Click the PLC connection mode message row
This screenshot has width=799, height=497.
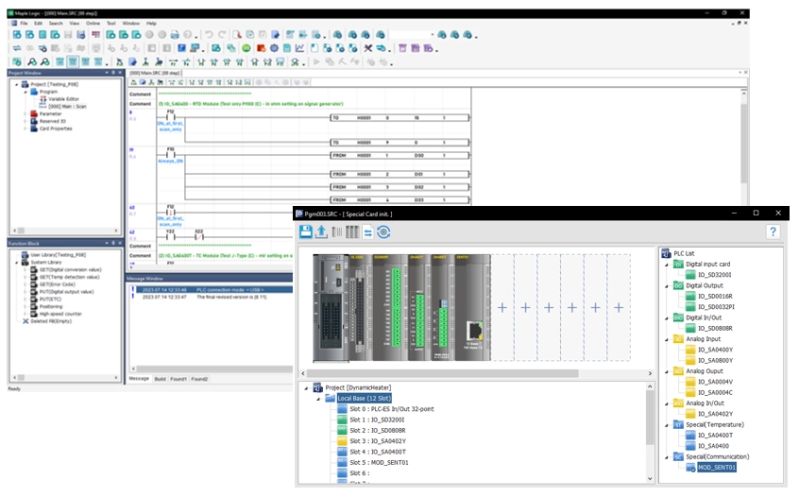(212, 290)
